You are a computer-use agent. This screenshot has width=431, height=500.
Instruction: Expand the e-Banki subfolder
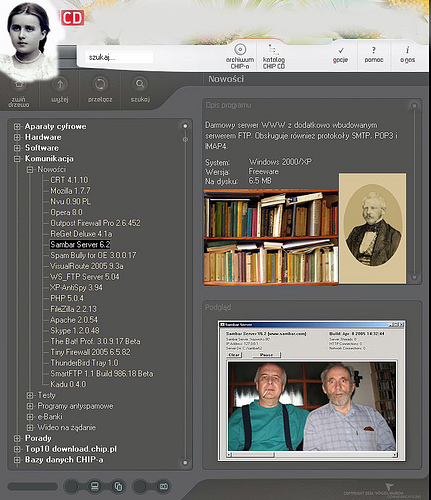click(x=30, y=417)
